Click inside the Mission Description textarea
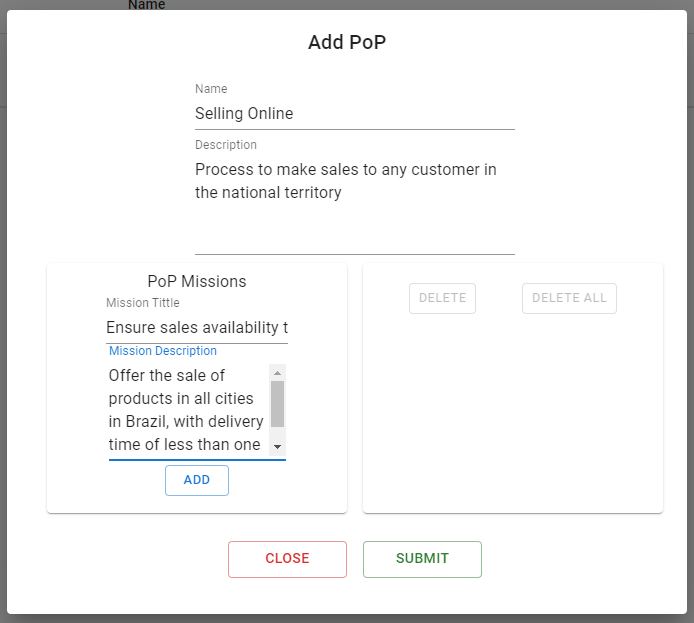 pyautogui.click(x=189, y=410)
